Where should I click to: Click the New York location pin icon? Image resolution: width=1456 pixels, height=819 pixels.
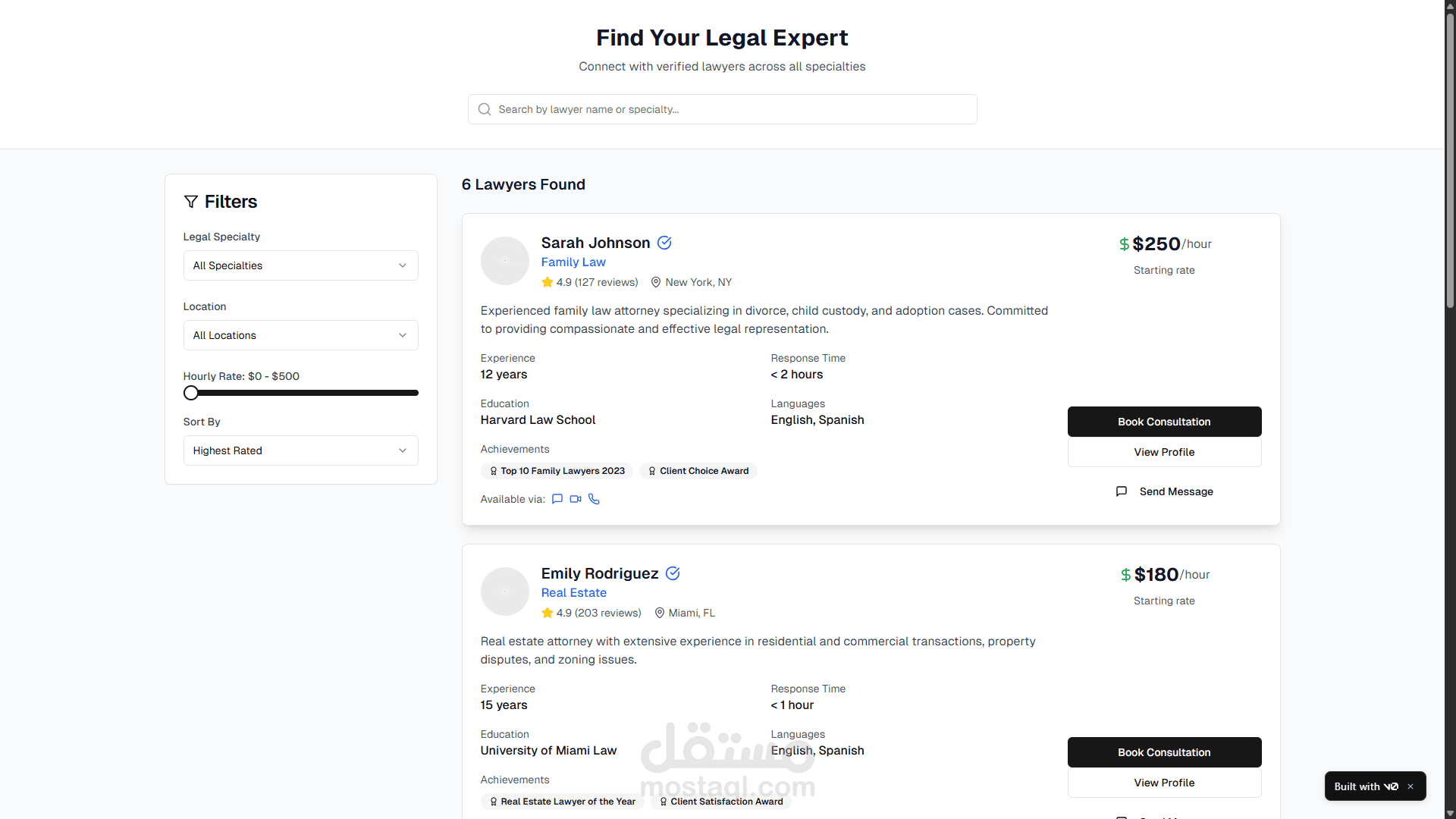click(656, 282)
